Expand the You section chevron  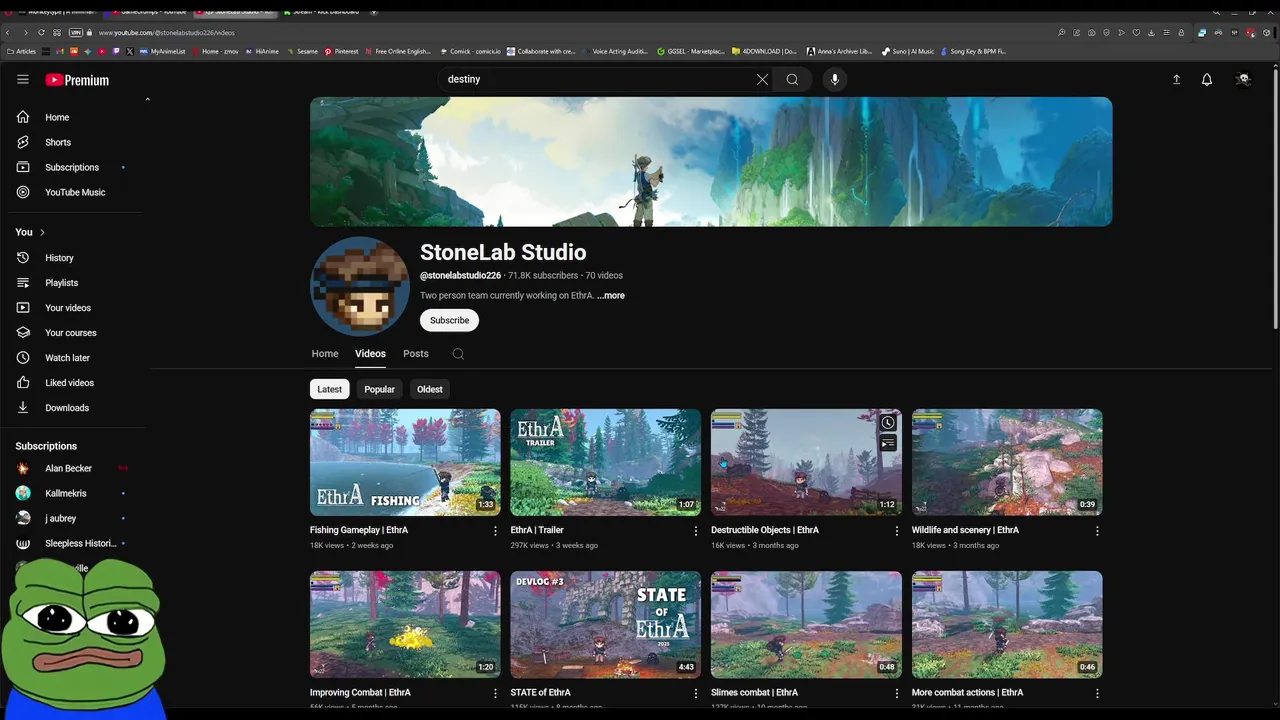point(42,232)
